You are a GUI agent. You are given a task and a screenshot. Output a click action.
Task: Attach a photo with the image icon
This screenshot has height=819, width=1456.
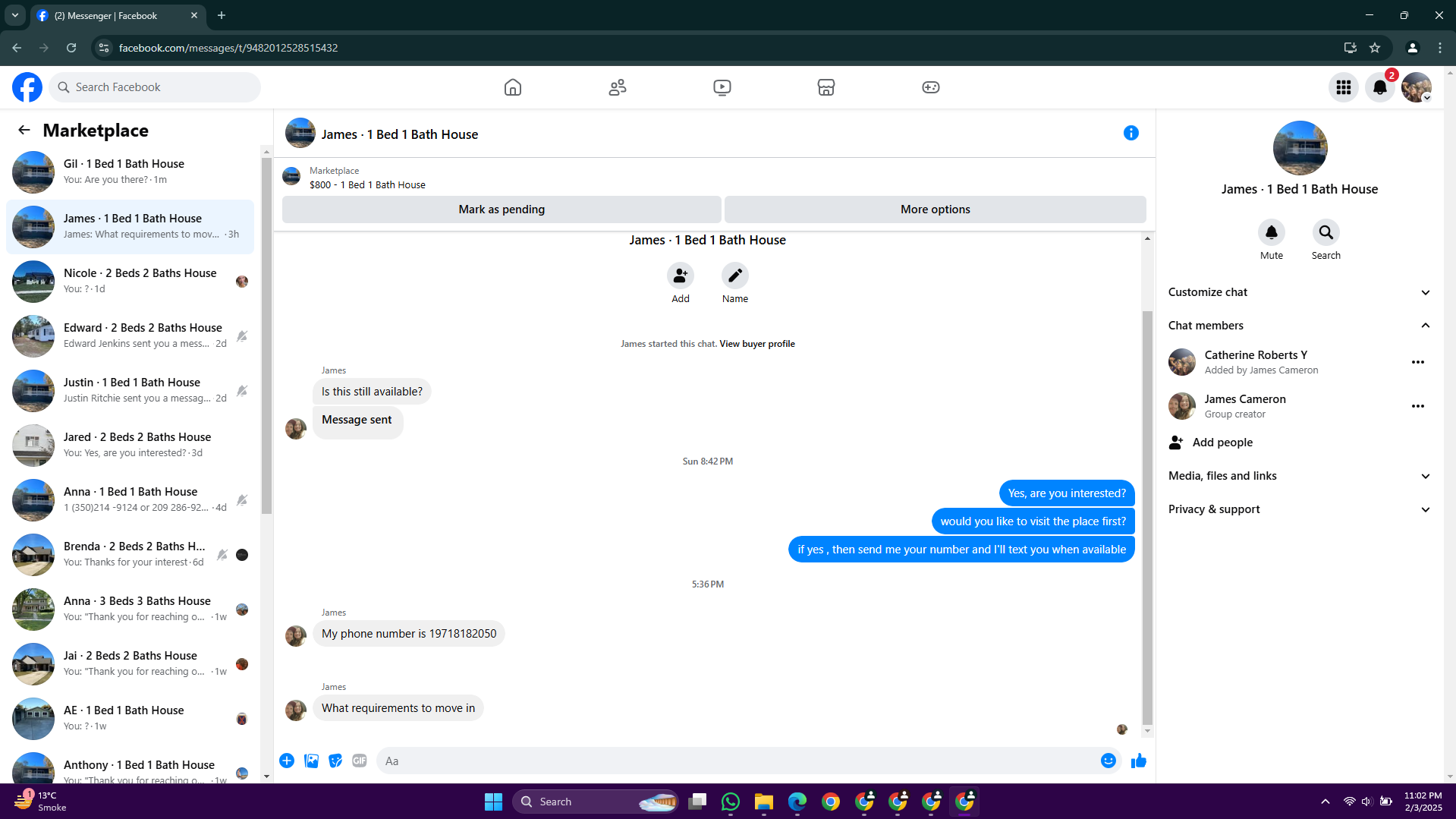click(x=311, y=761)
